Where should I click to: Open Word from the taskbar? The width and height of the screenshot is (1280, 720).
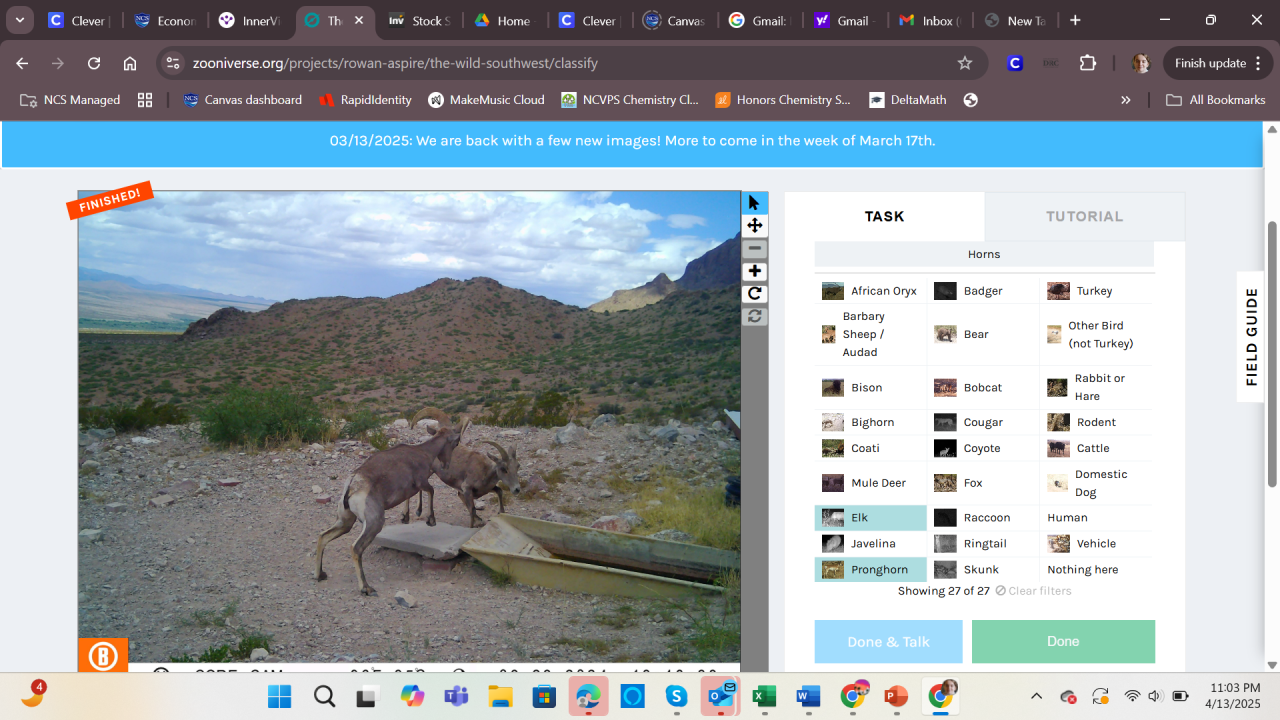coord(808,696)
